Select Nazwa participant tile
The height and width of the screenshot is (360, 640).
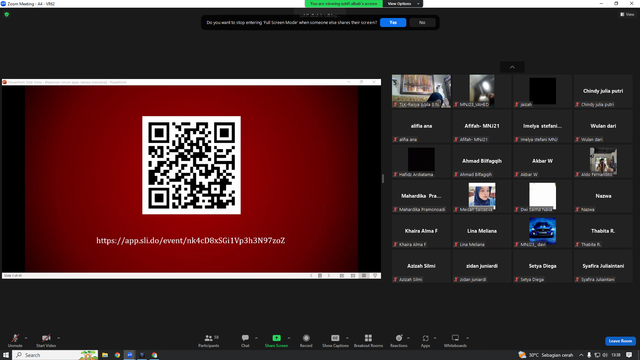(603, 196)
